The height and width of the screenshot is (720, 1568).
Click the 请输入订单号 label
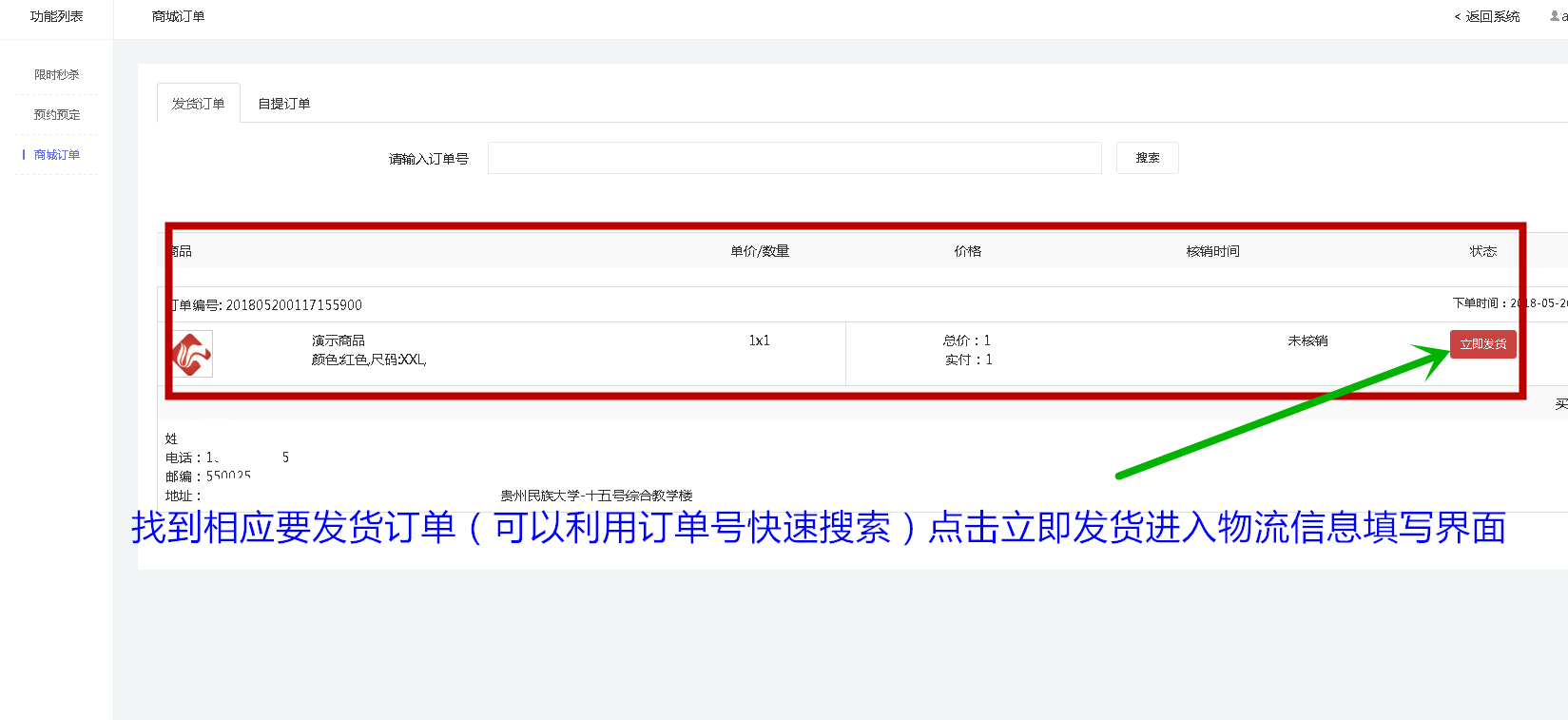tap(429, 159)
